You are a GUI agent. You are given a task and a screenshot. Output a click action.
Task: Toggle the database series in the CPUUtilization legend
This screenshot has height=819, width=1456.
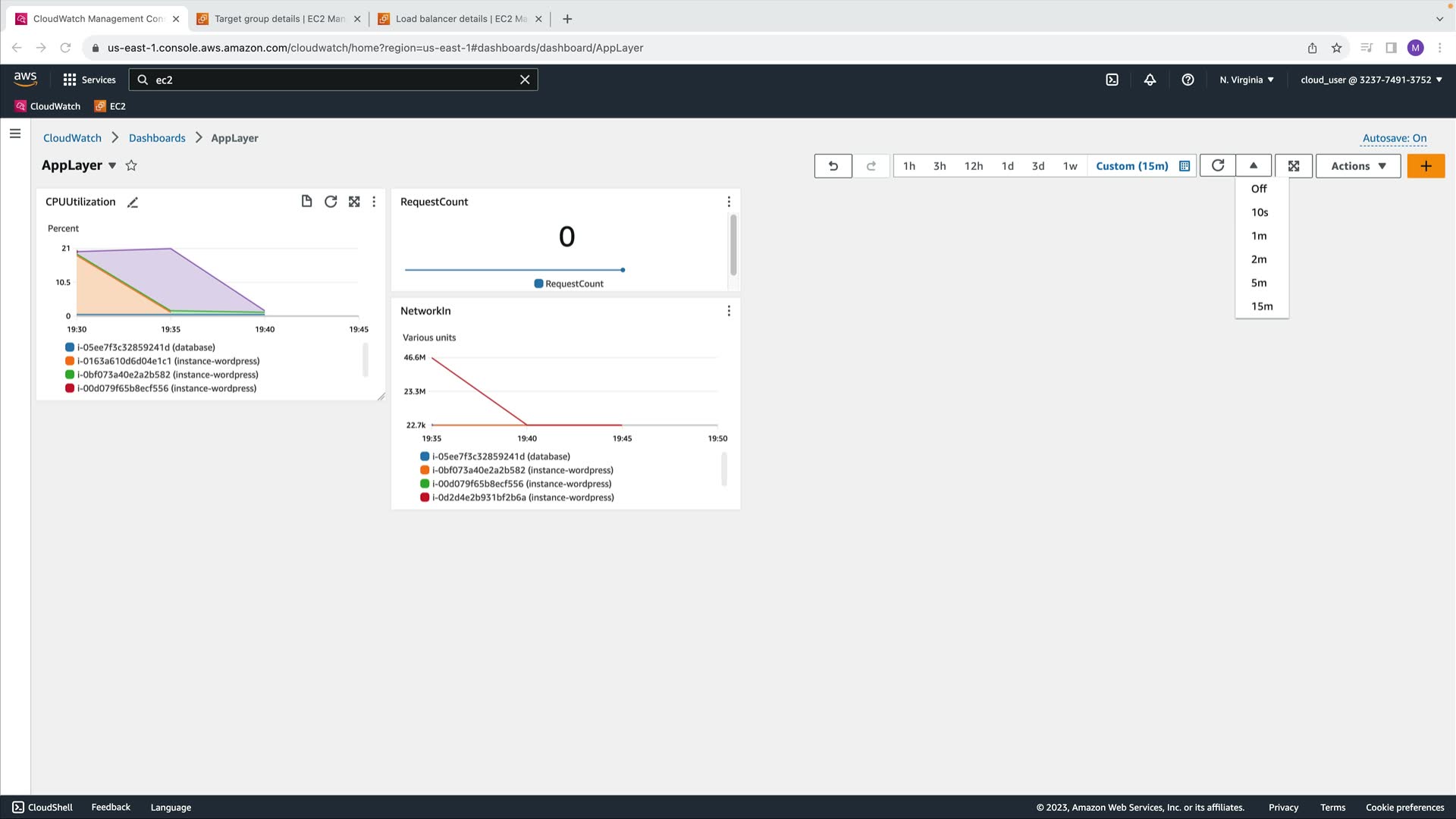[146, 347]
